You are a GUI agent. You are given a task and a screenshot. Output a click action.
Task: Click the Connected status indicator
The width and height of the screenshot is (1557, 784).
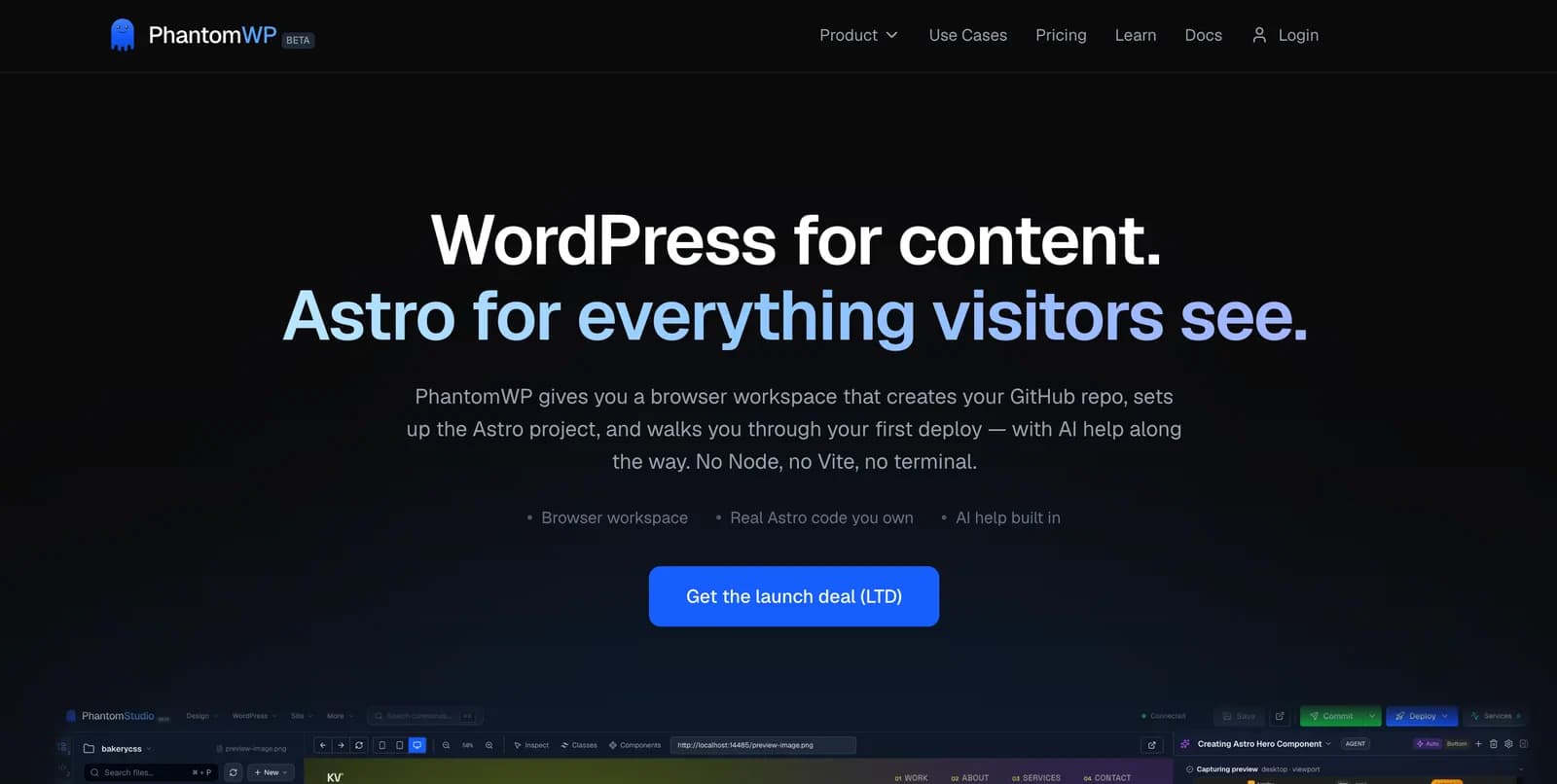click(1163, 716)
